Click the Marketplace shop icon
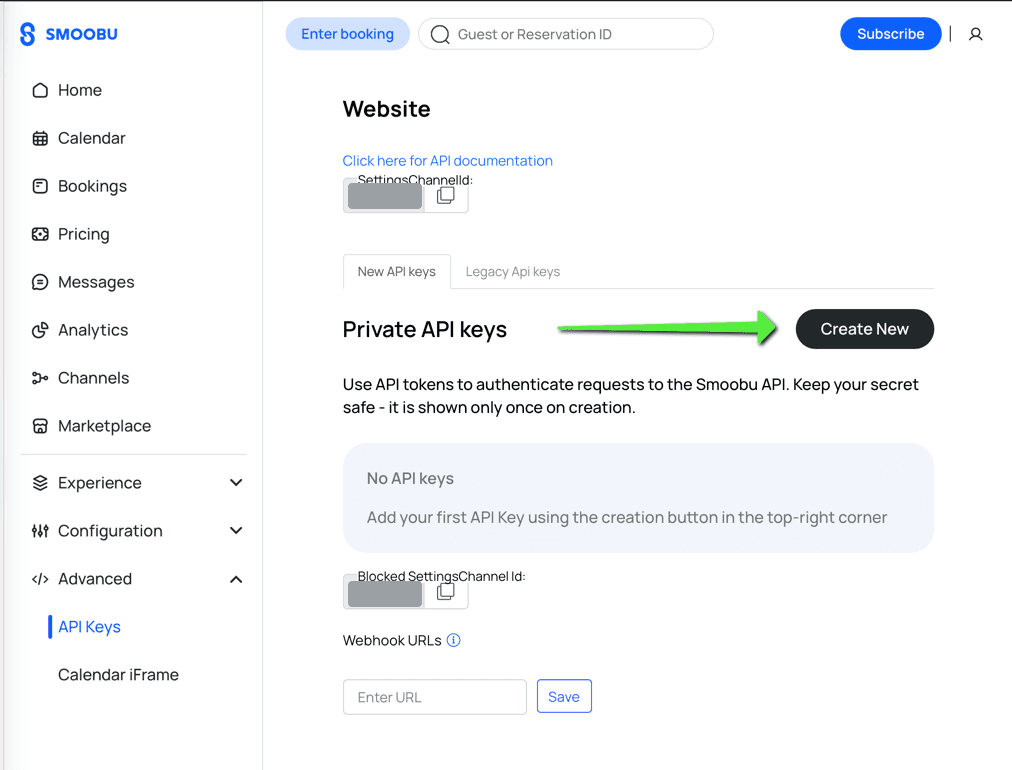Image resolution: width=1012 pixels, height=770 pixels. click(x=40, y=426)
